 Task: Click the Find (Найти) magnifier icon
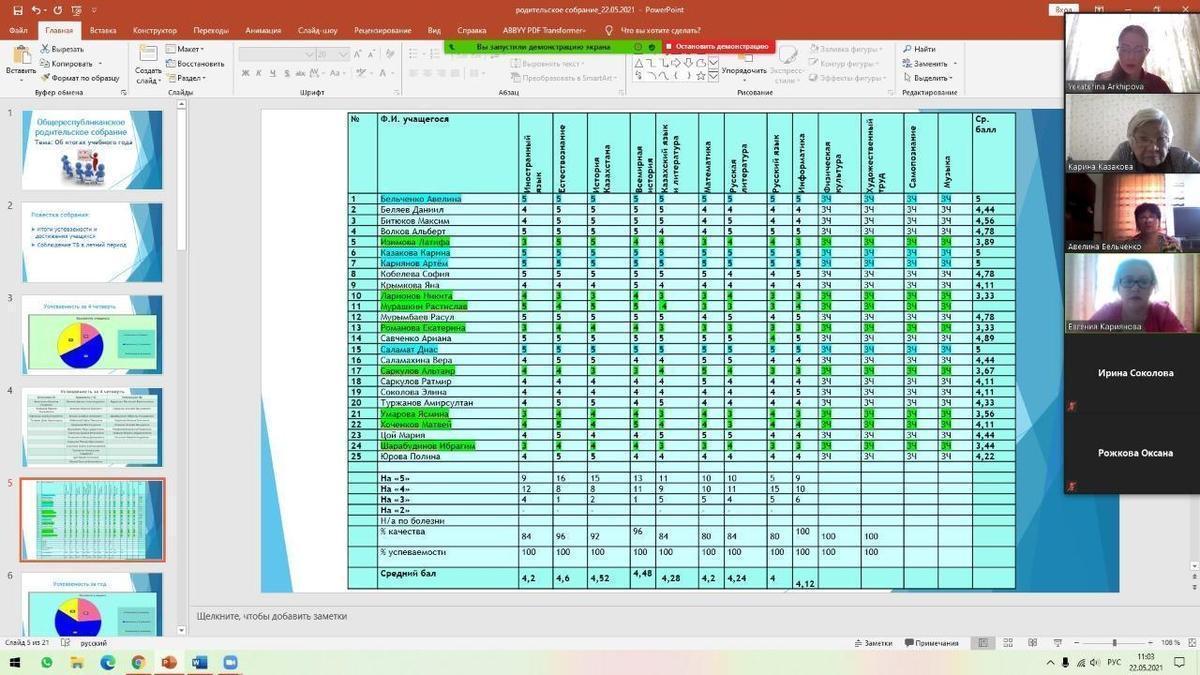pos(906,48)
